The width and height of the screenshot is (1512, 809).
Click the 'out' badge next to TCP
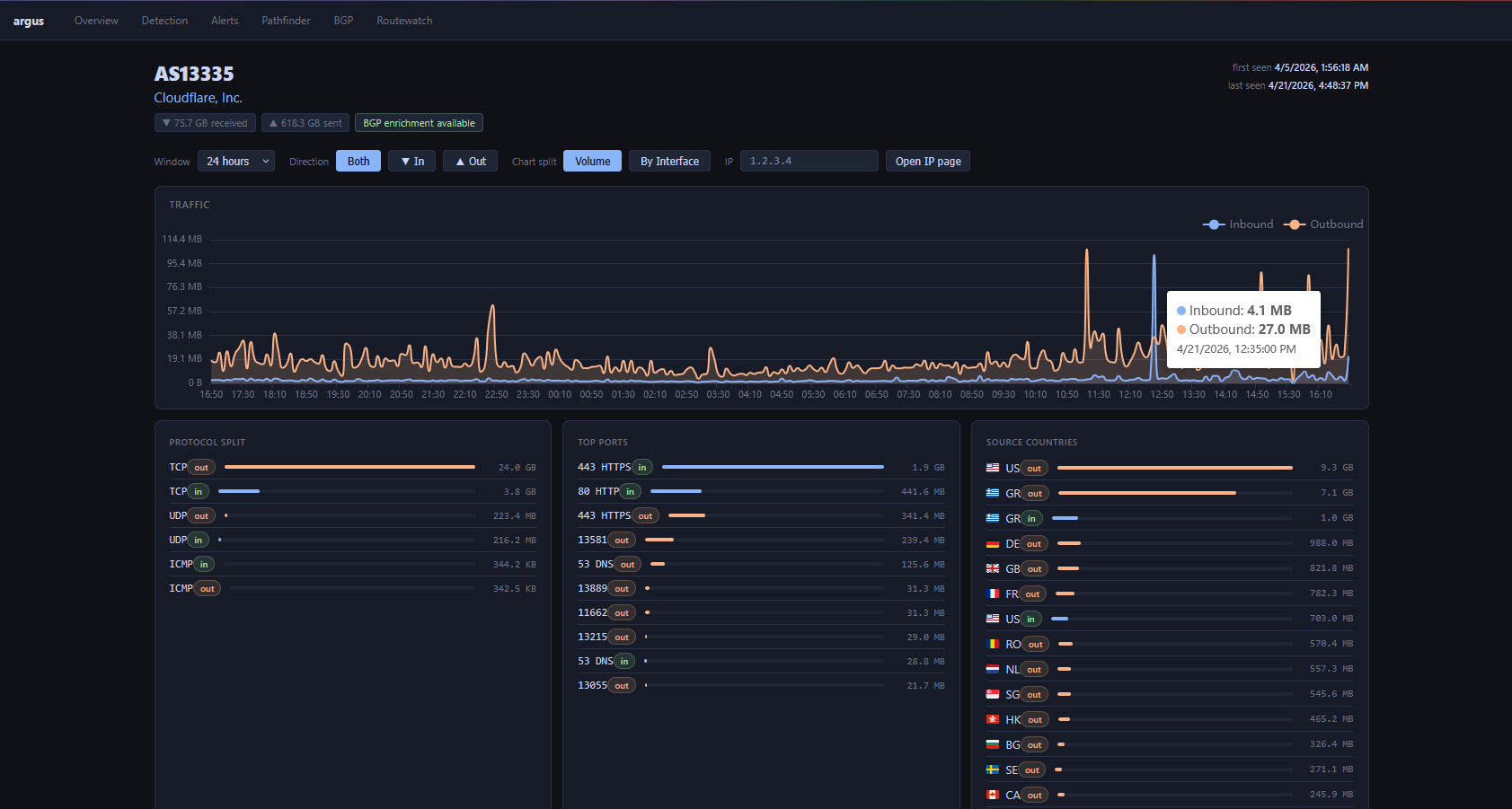[x=201, y=467]
